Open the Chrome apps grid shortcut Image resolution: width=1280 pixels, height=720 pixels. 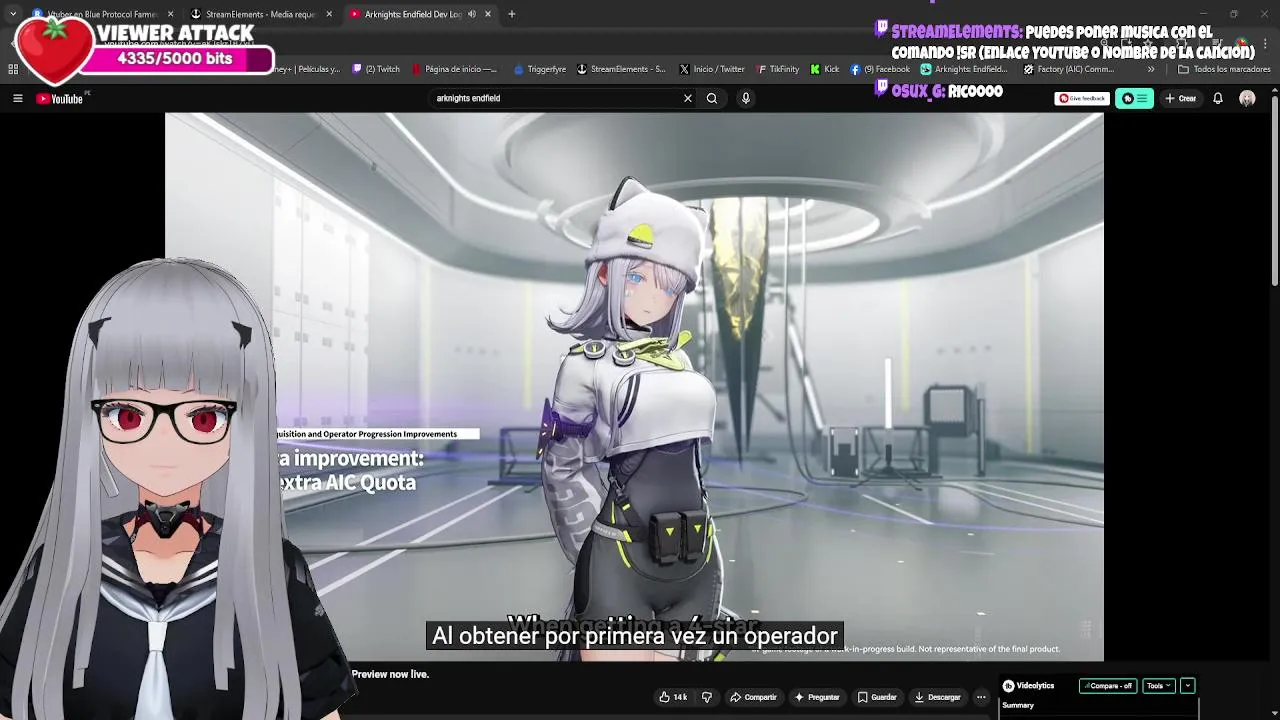click(13, 69)
